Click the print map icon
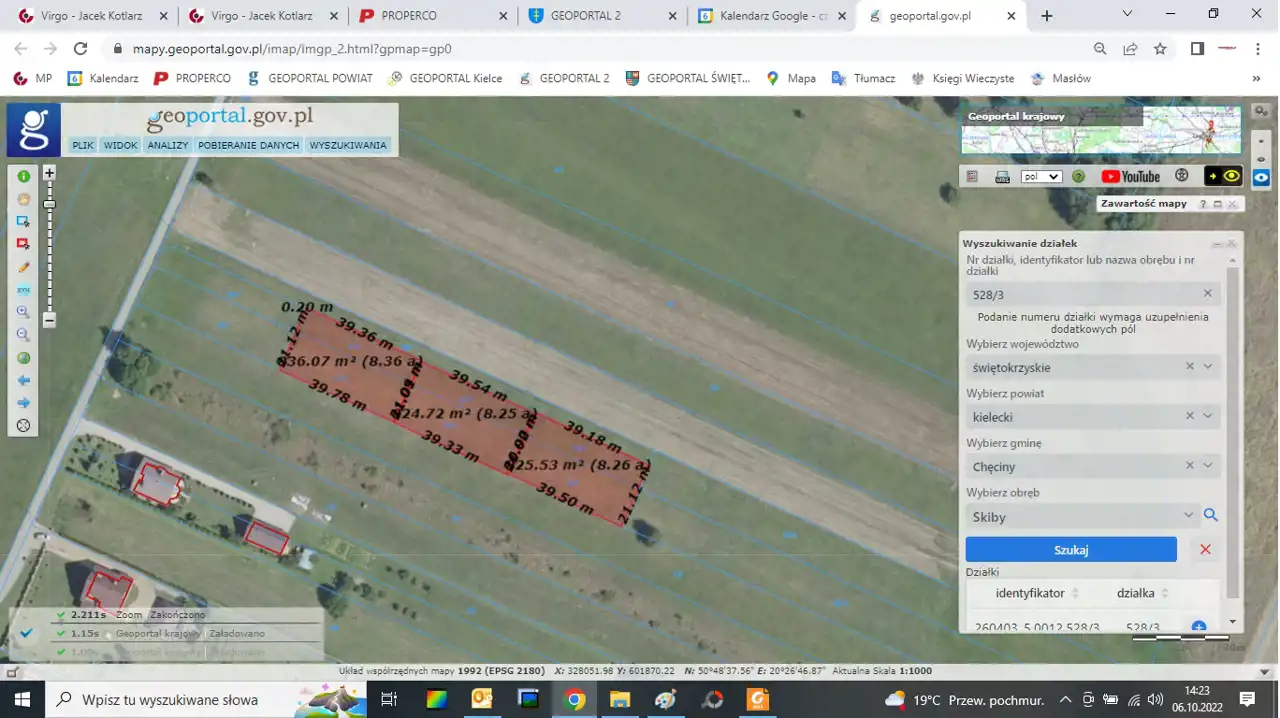The image size is (1280, 718). click(x=1002, y=177)
